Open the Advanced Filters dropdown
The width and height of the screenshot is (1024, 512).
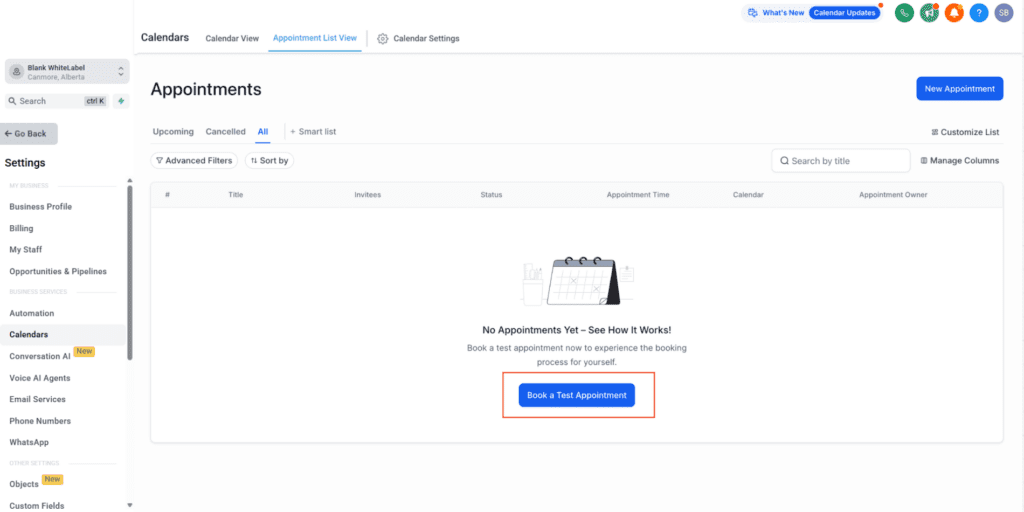pos(194,161)
